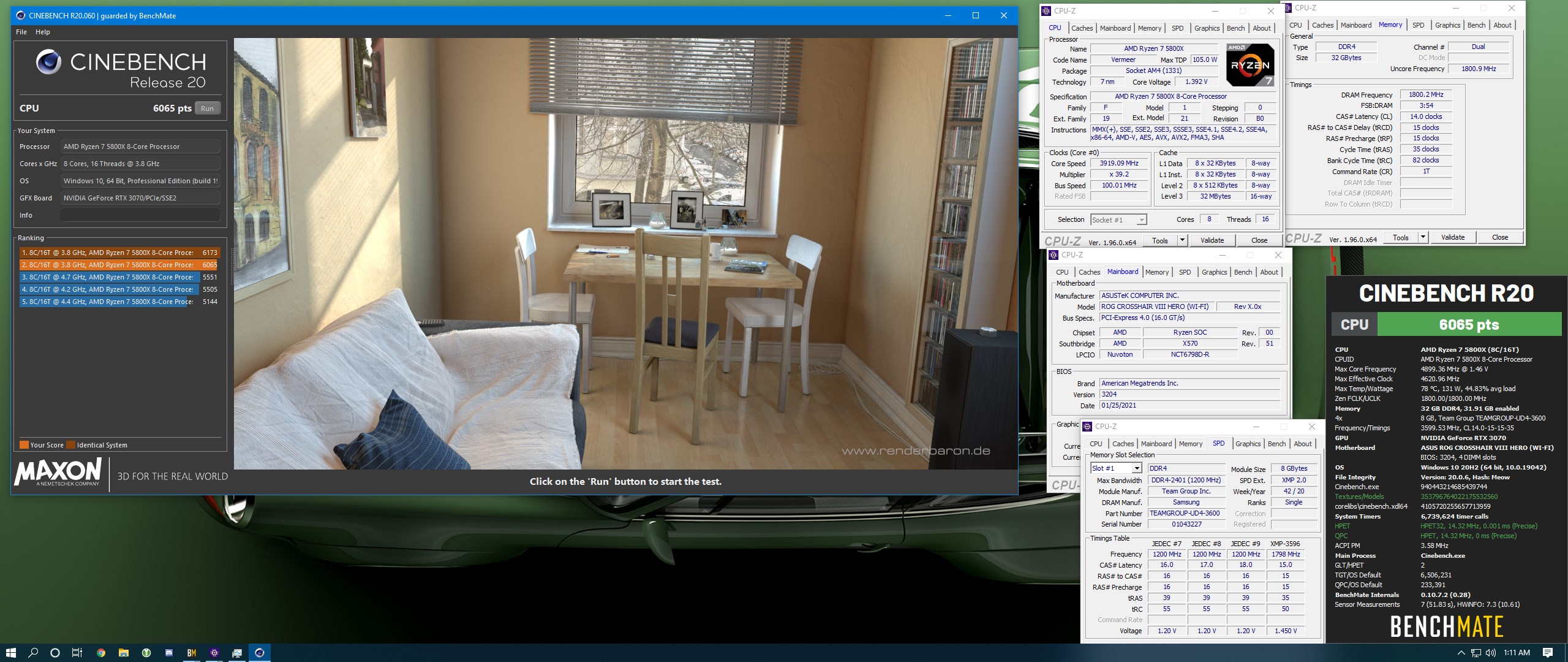This screenshot has width=1568, height=662.
Task: Open network status tray icon
Action: (1476, 653)
